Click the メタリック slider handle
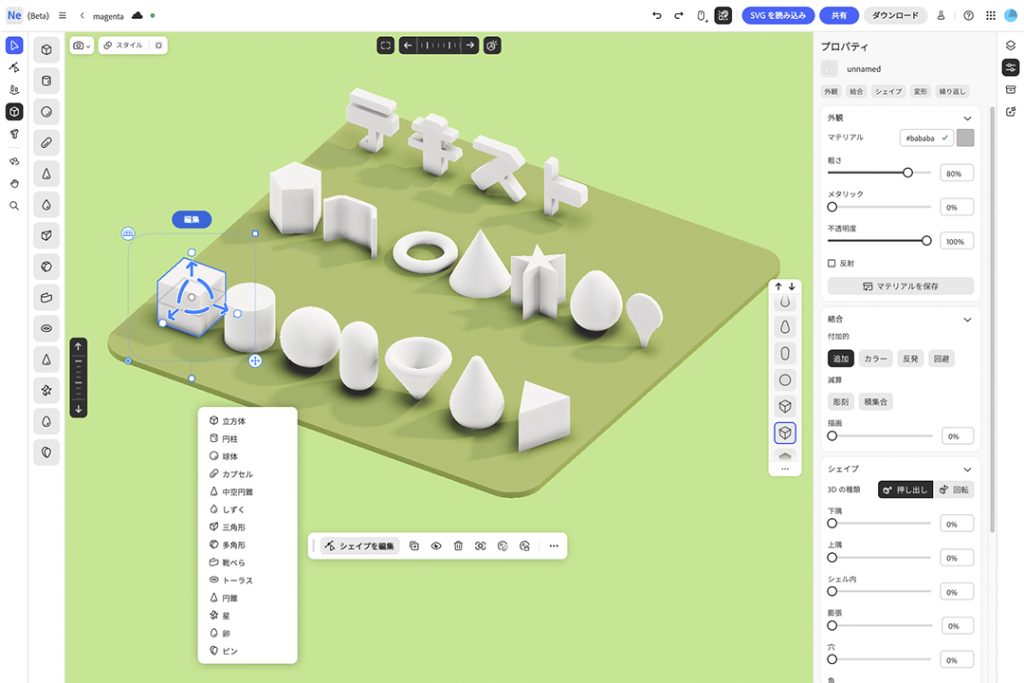 832,207
